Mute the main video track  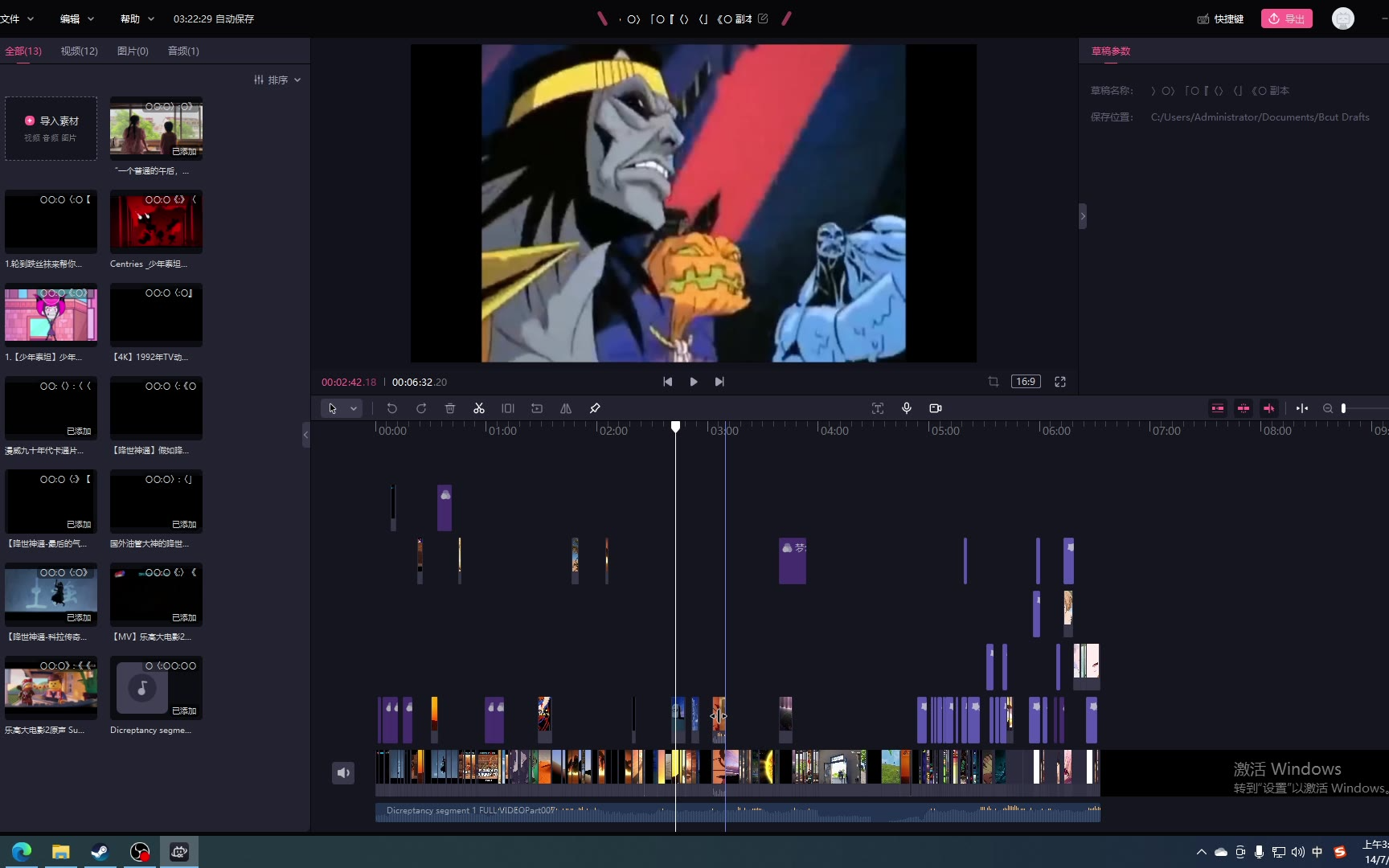tap(343, 772)
